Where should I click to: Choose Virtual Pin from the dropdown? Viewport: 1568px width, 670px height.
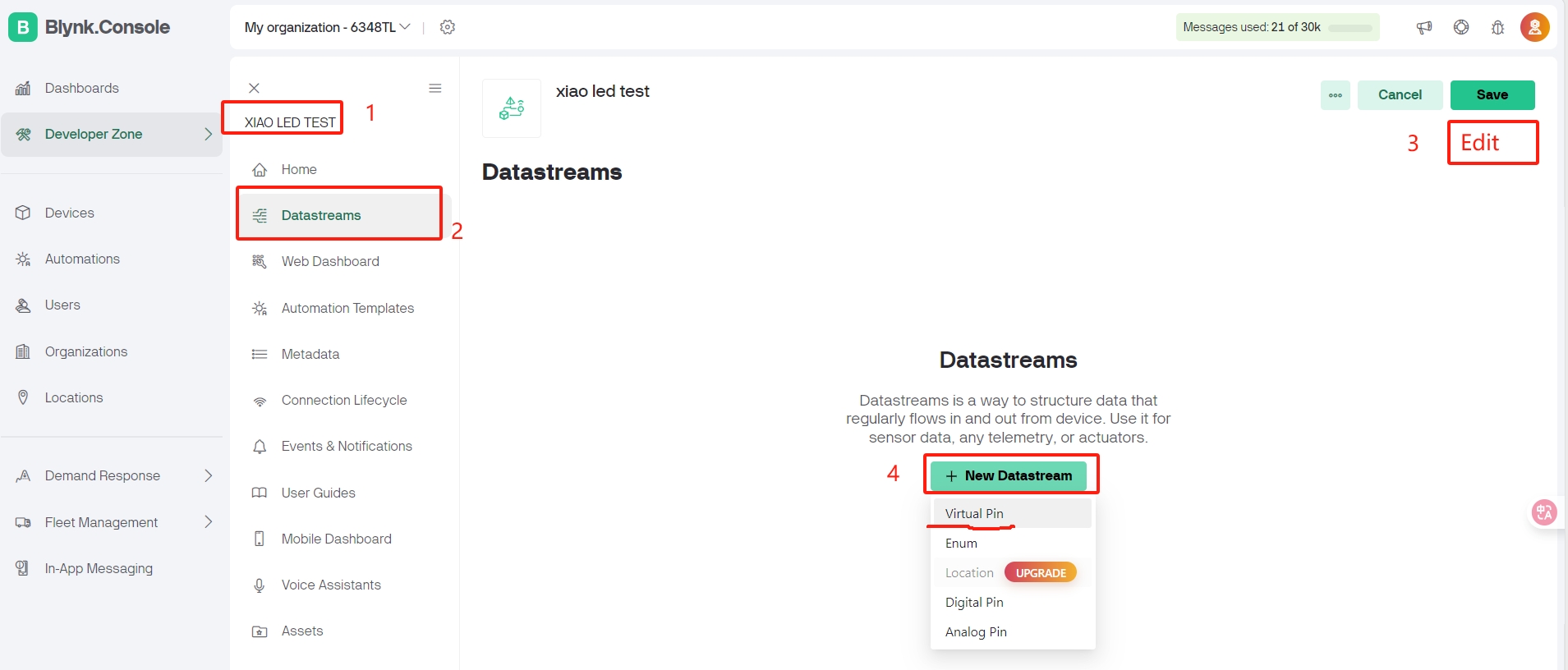(x=1013, y=513)
